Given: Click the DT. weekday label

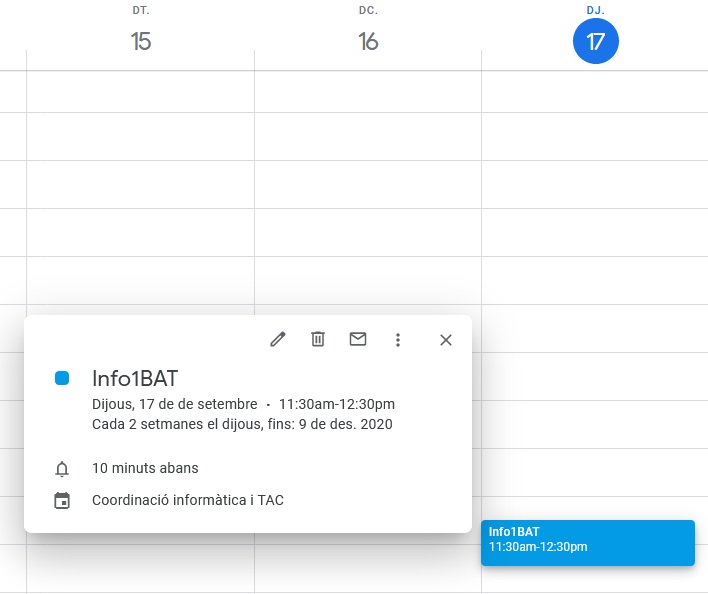Looking at the screenshot, I should 141,10.
